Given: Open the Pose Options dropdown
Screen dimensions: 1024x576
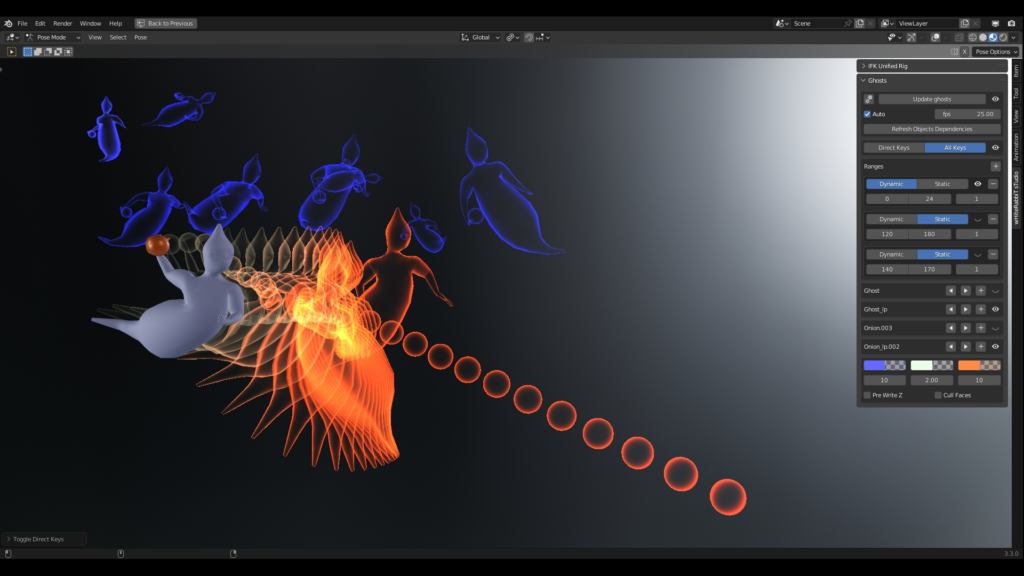Looking at the screenshot, I should [x=996, y=51].
